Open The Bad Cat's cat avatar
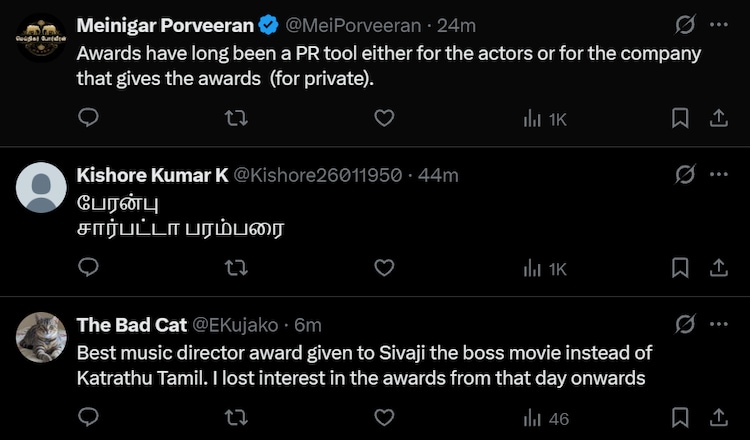Screen dimensions: 750x440 click(x=42, y=337)
